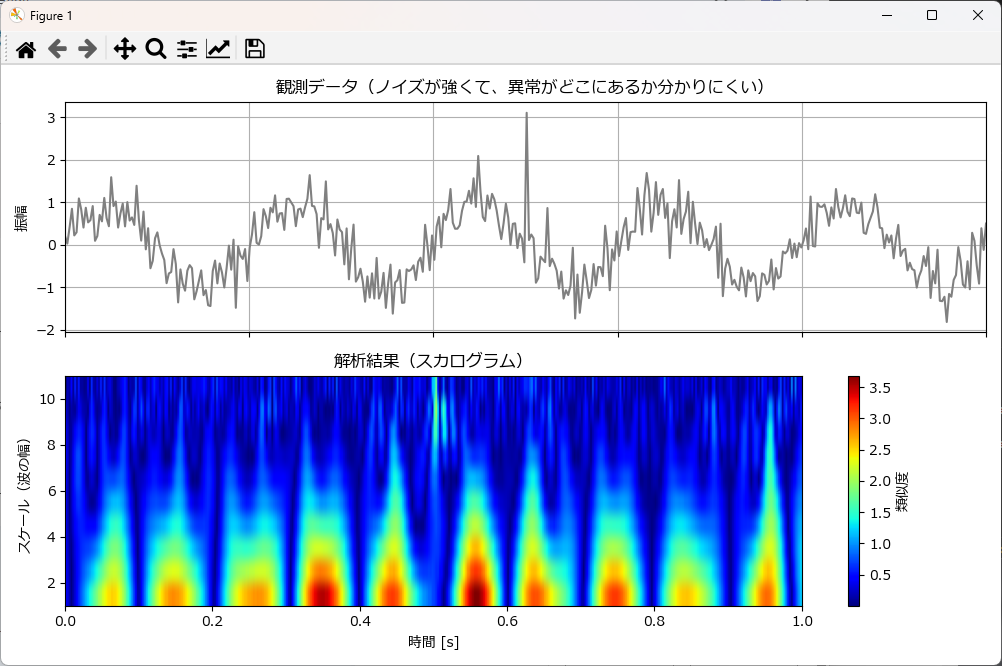The image size is (1002, 666).
Task: Open the Configure subplots sliders icon
Action: [187, 49]
